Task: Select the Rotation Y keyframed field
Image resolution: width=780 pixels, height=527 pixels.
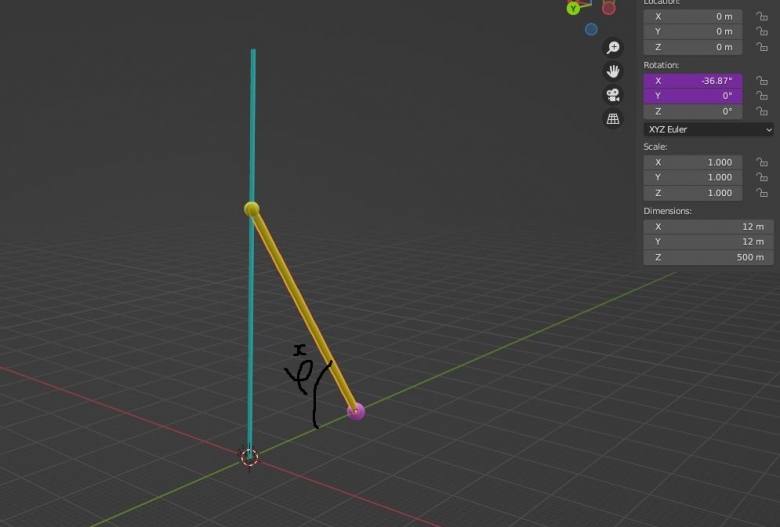Action: [x=693, y=96]
